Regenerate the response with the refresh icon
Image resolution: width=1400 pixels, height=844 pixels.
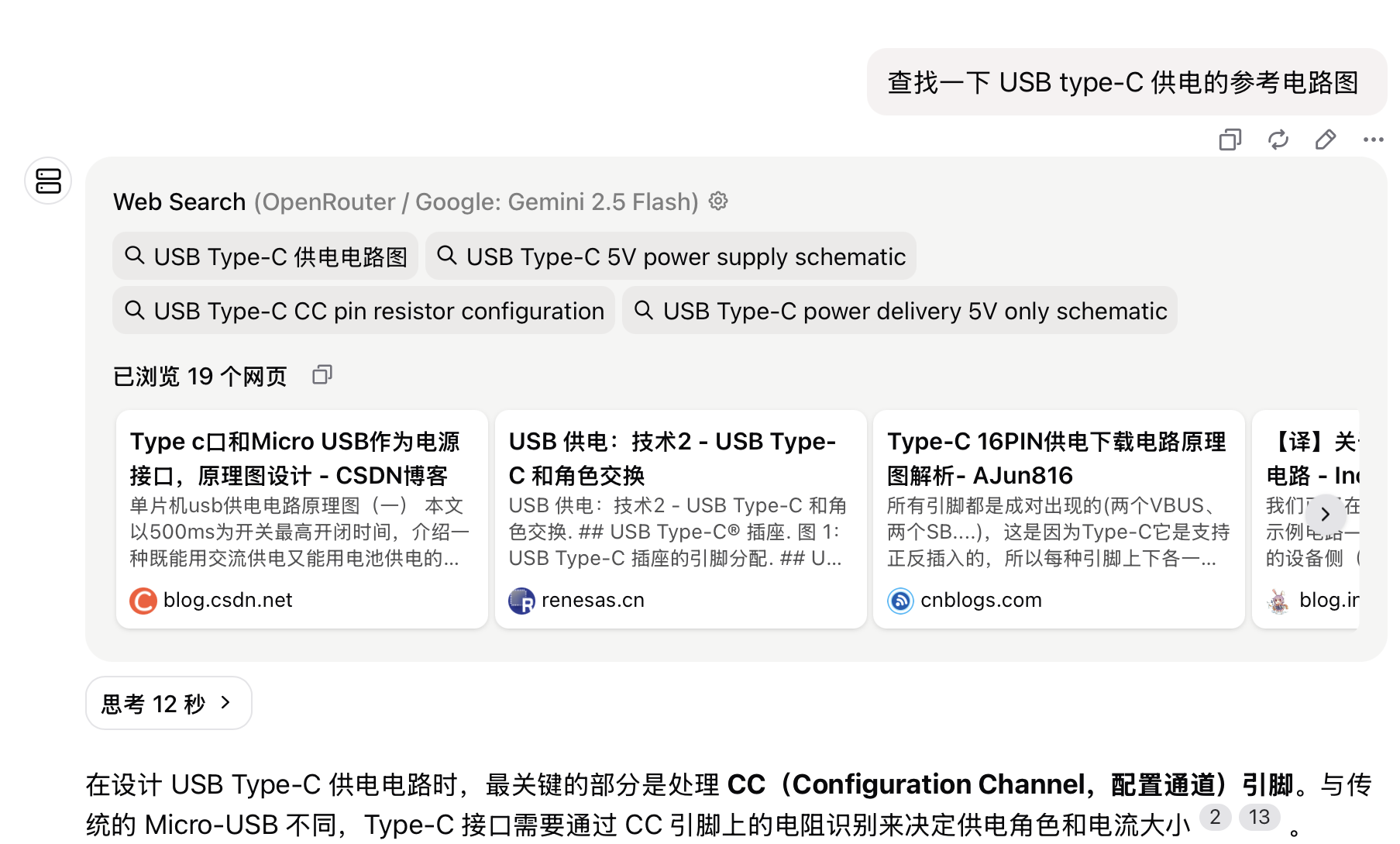tap(1278, 140)
